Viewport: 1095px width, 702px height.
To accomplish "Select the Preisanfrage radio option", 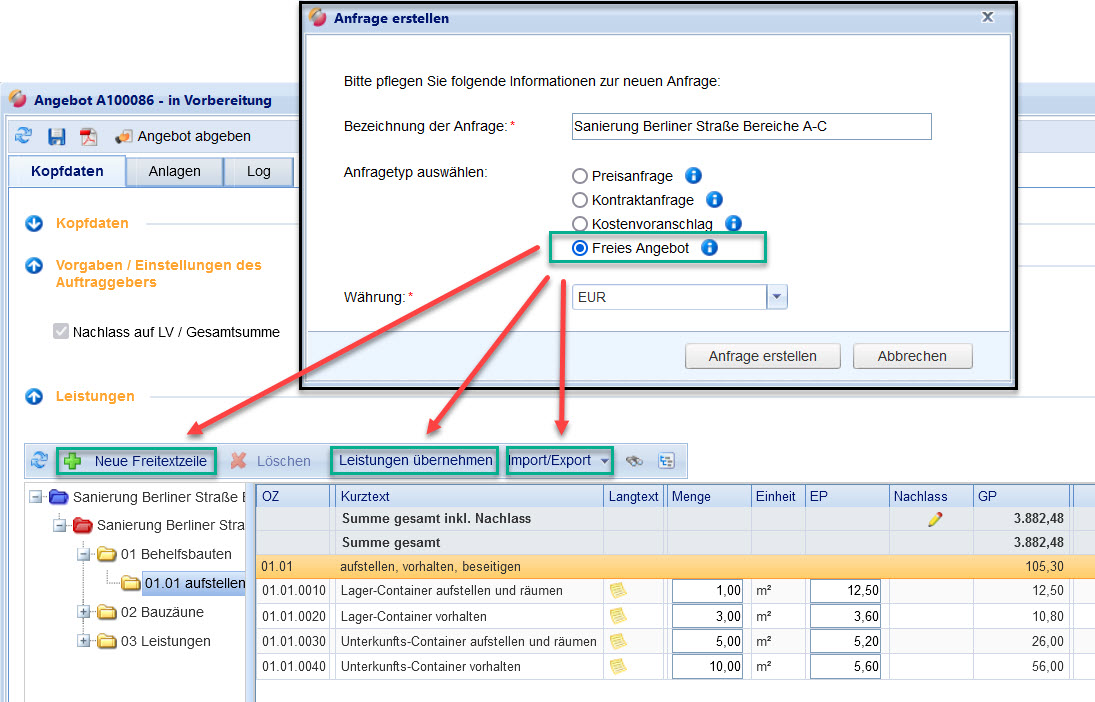I will [x=580, y=176].
